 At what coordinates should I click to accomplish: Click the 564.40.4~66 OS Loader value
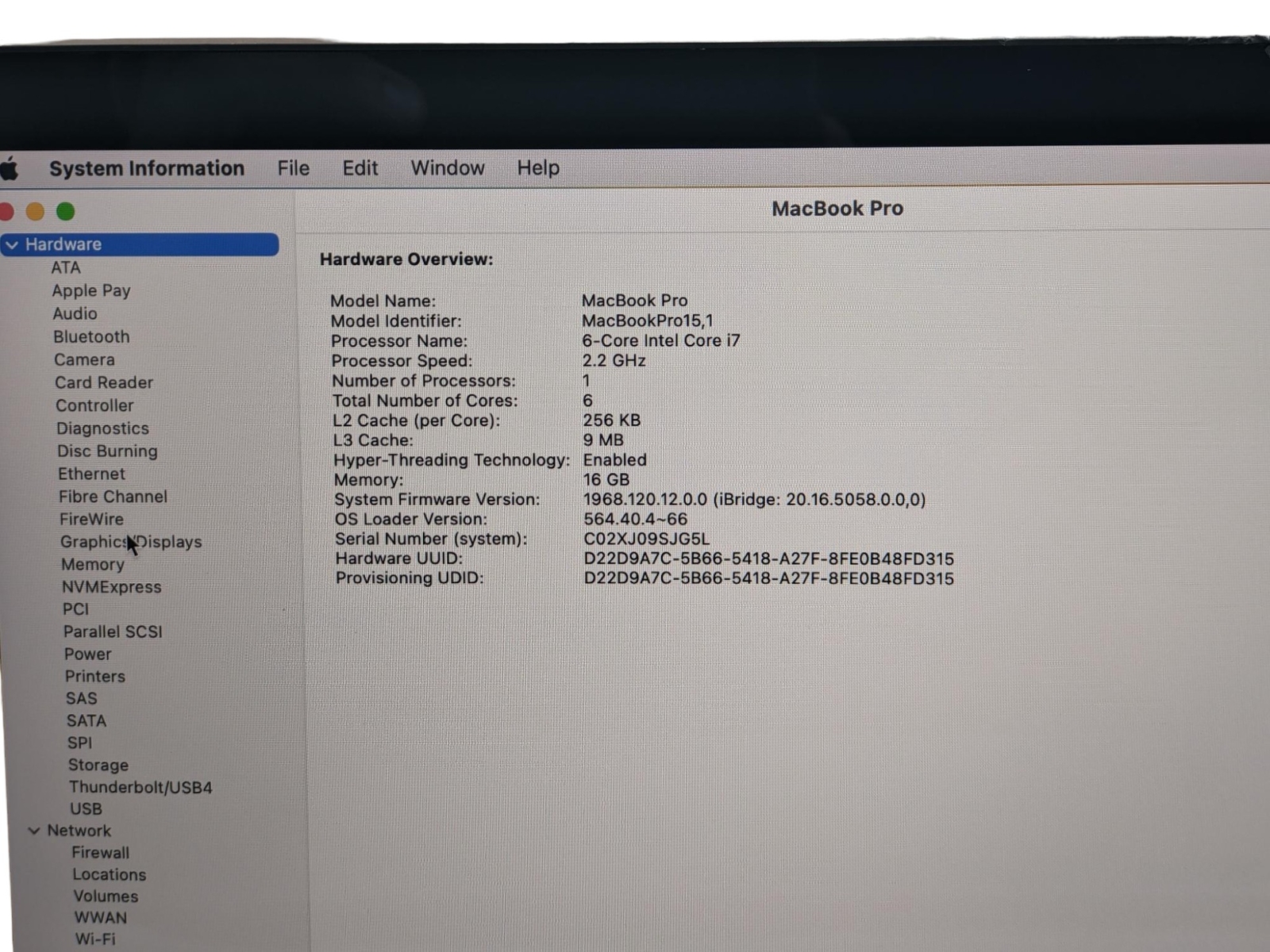(635, 519)
